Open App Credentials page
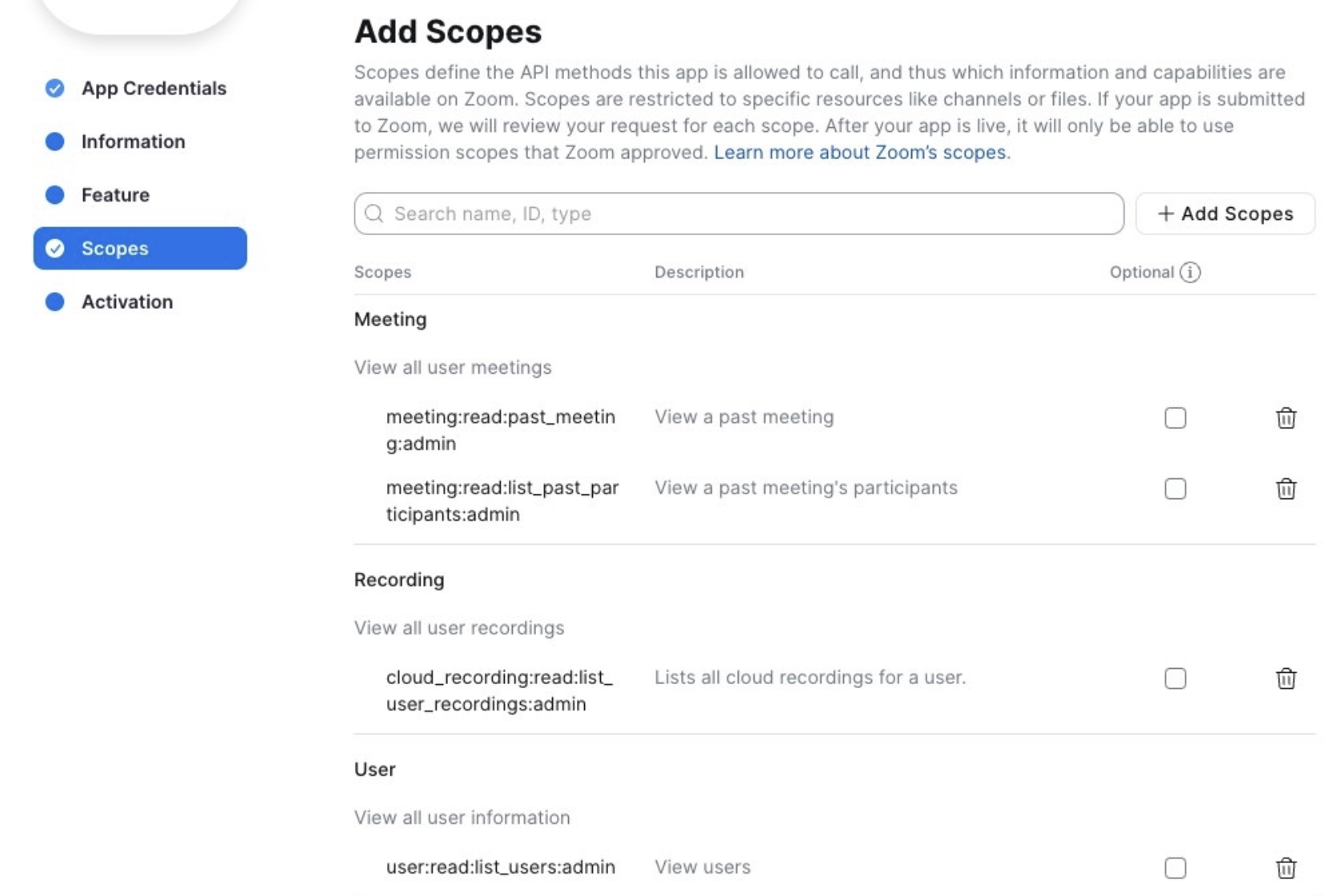 pyautogui.click(x=154, y=88)
